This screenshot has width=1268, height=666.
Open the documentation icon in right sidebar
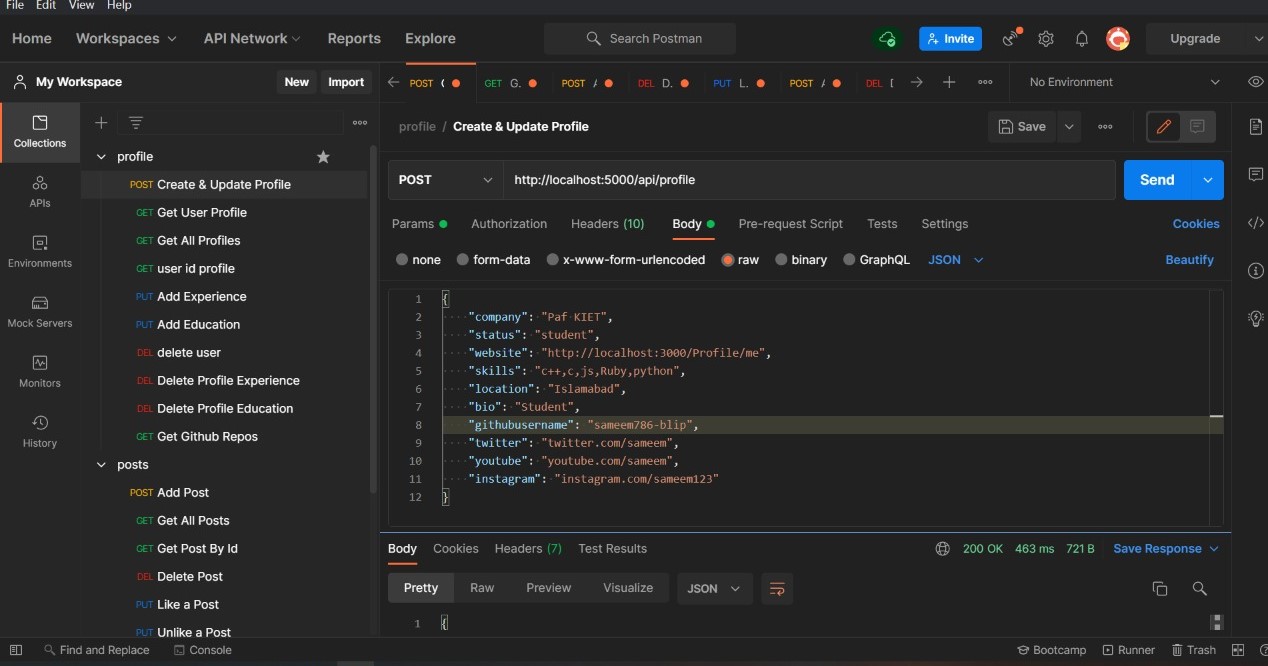[x=1256, y=126]
